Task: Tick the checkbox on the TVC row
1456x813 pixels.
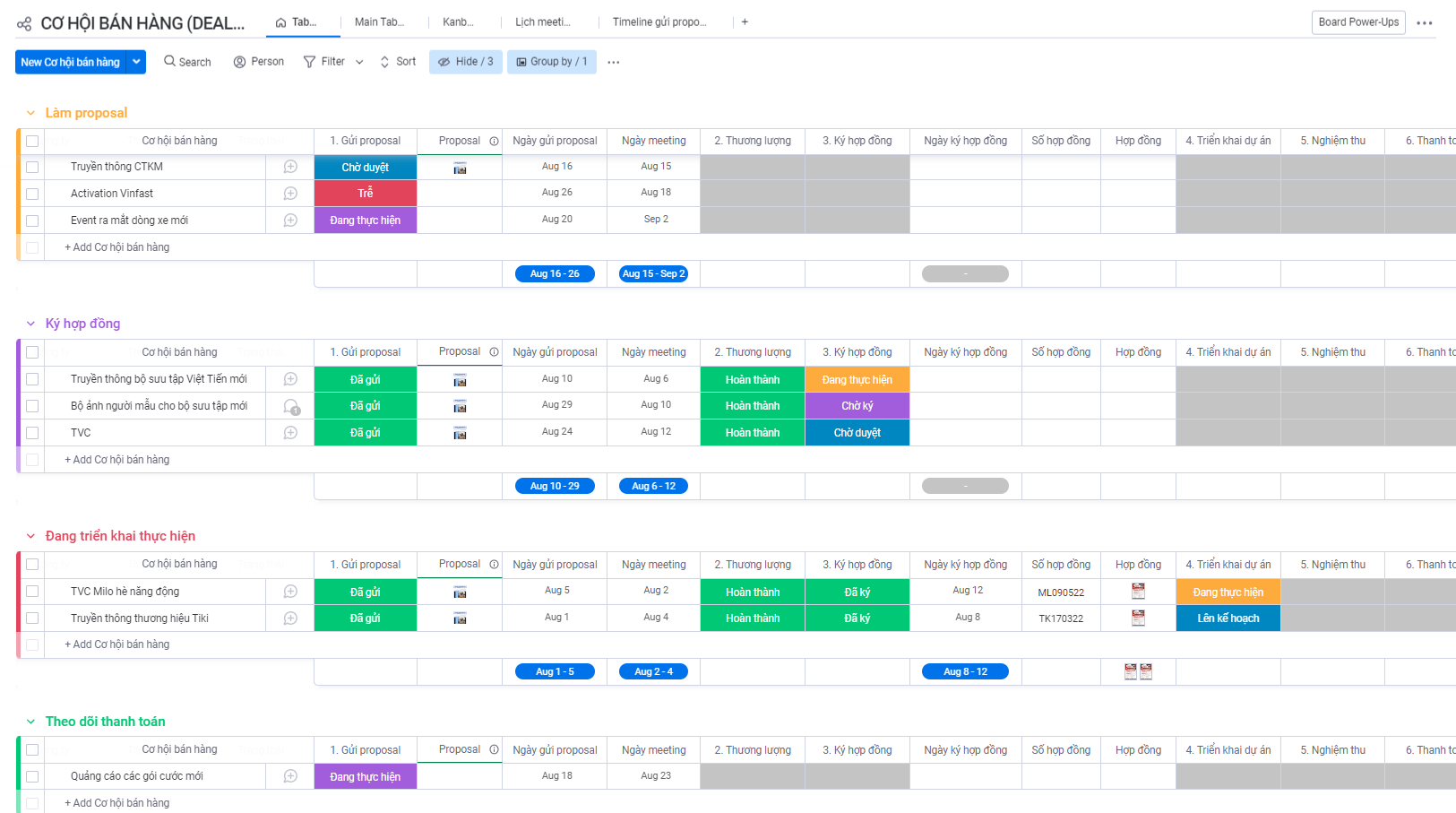Action: click(x=31, y=432)
